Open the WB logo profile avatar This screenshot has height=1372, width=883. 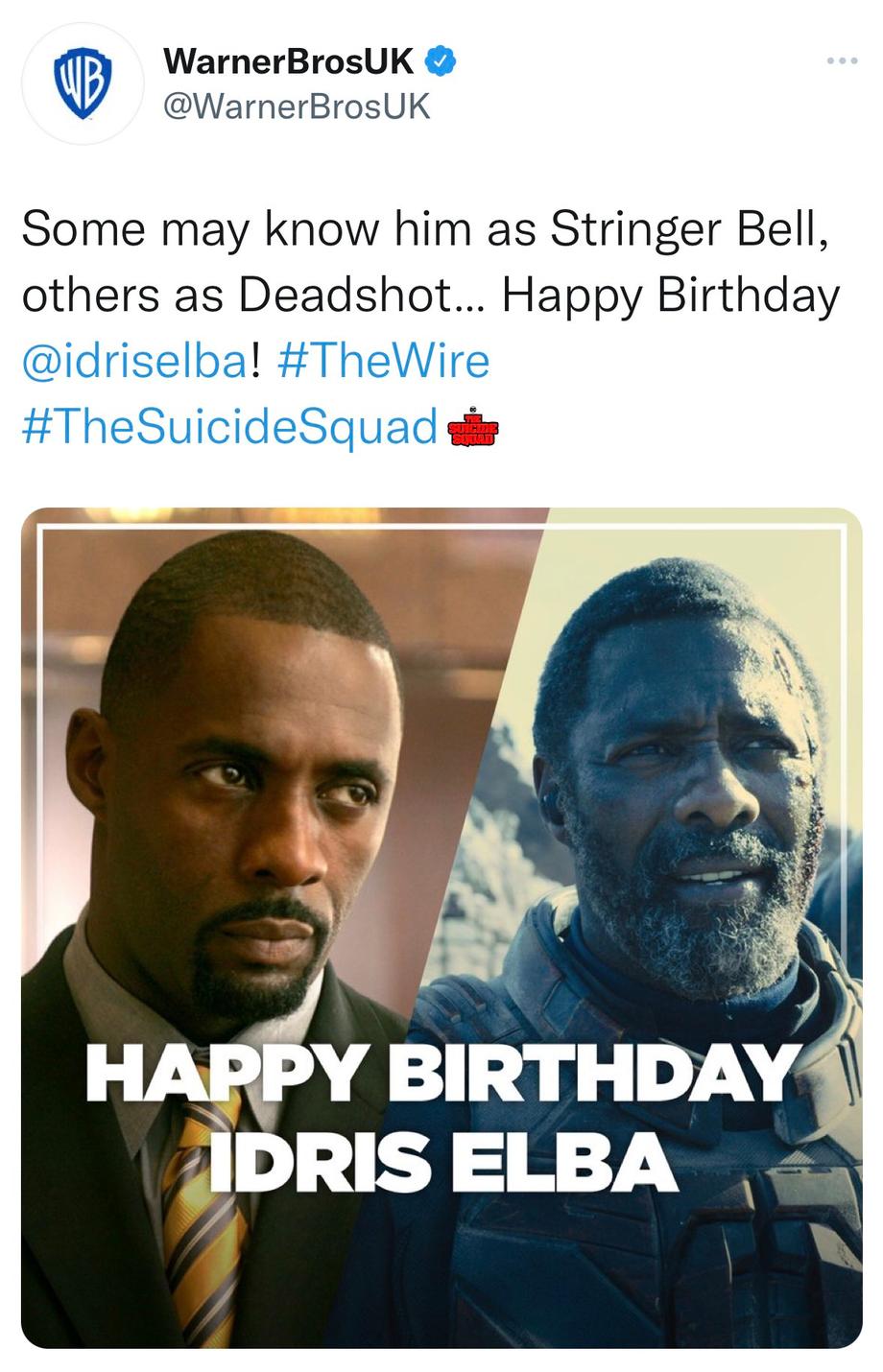82,84
